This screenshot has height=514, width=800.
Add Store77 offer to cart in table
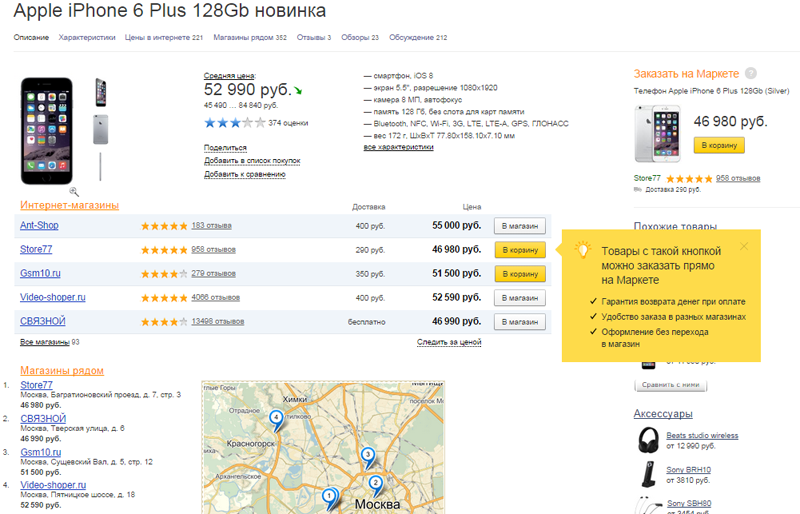tap(520, 250)
